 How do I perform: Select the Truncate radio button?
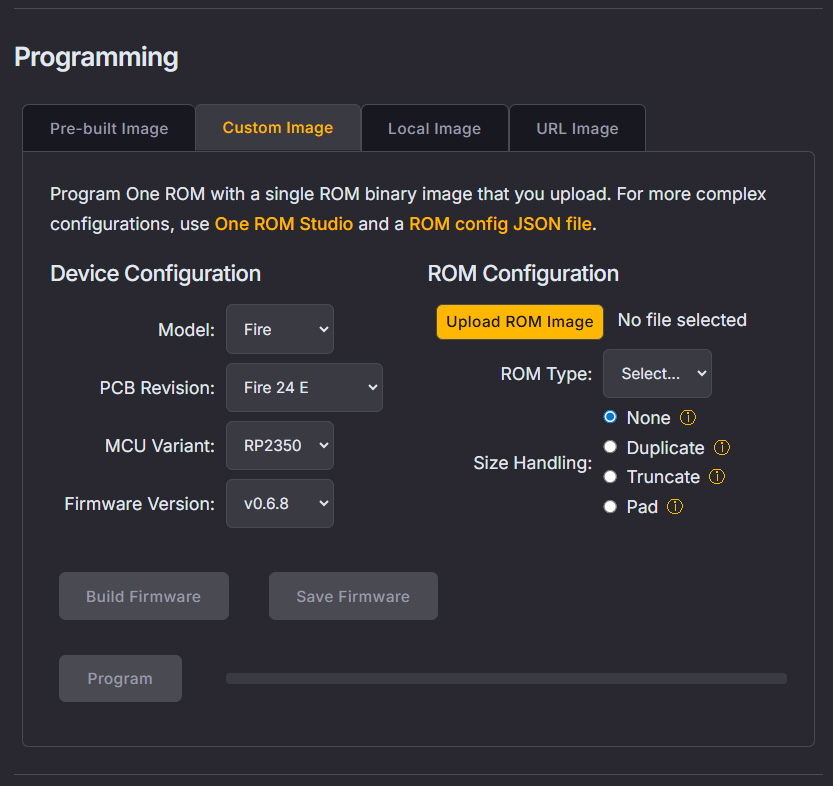pyautogui.click(x=610, y=477)
